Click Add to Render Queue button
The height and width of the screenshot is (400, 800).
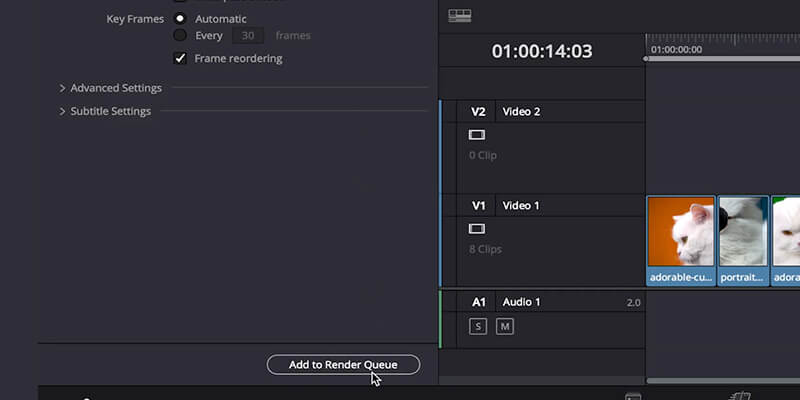pos(343,365)
